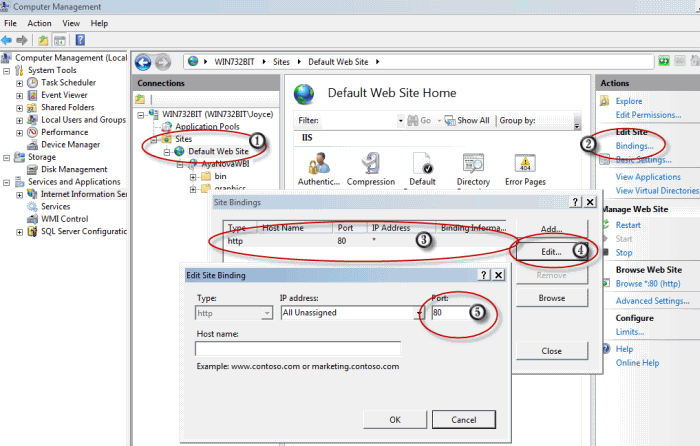Click the Performance icon in tree
This screenshot has width=700, height=446.
32,132
